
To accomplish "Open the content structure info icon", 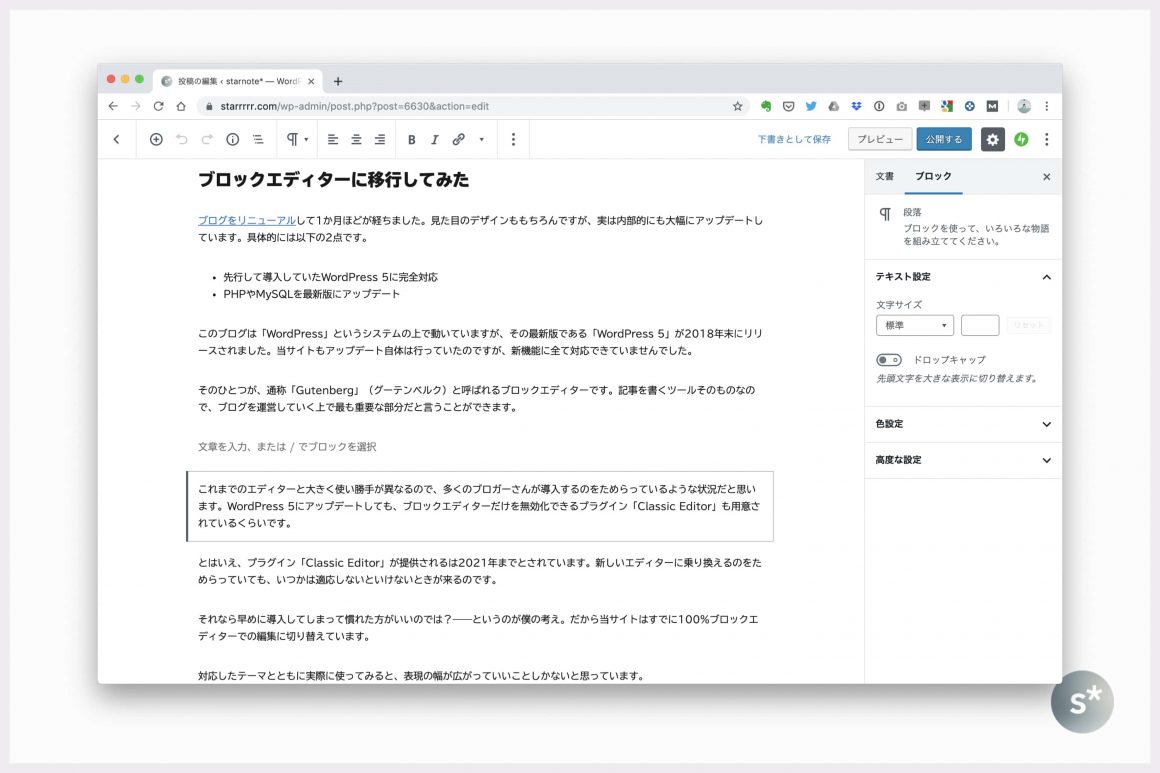I will [232, 140].
